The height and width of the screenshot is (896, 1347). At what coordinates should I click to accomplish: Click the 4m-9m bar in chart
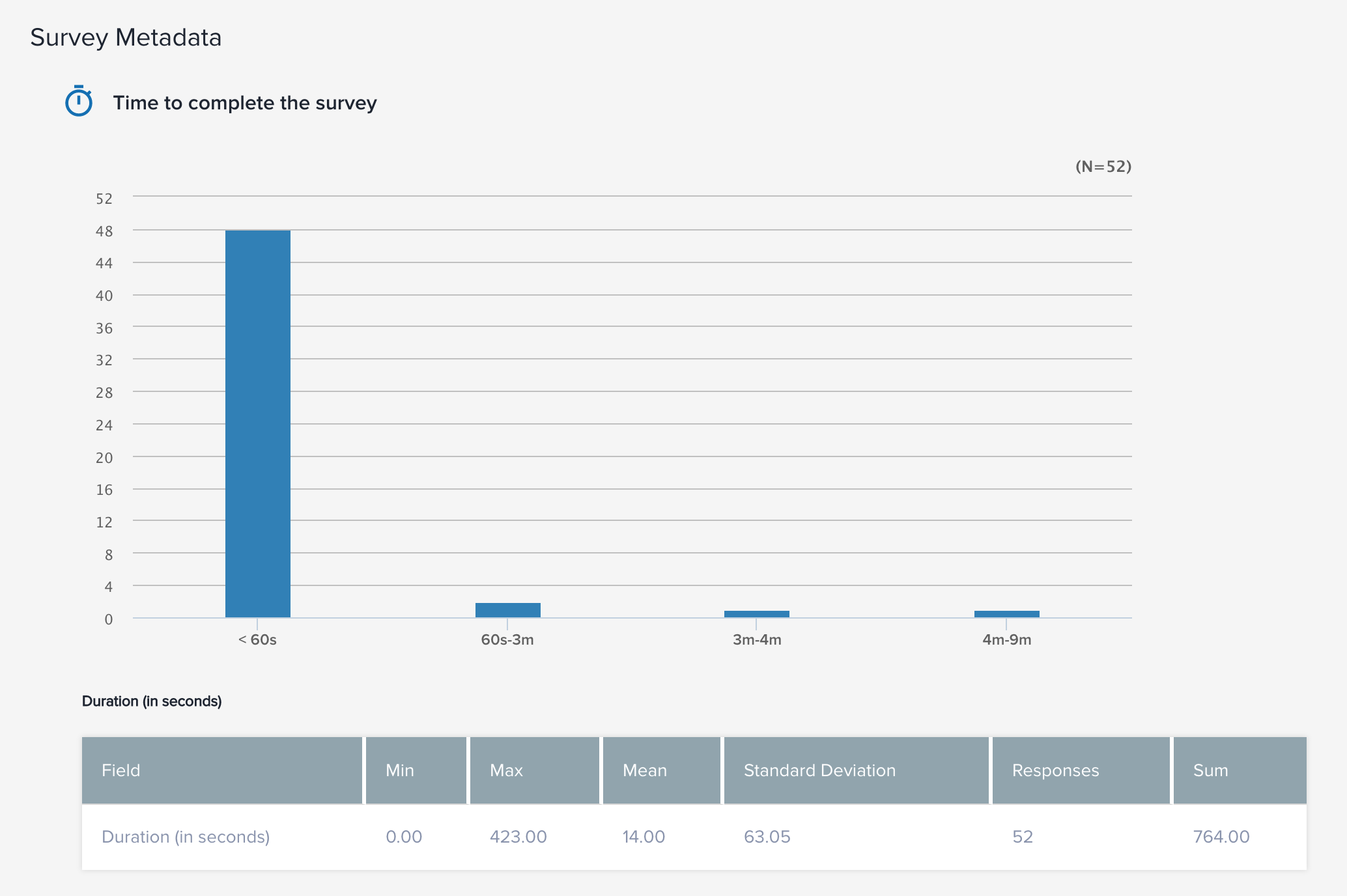tap(1006, 614)
